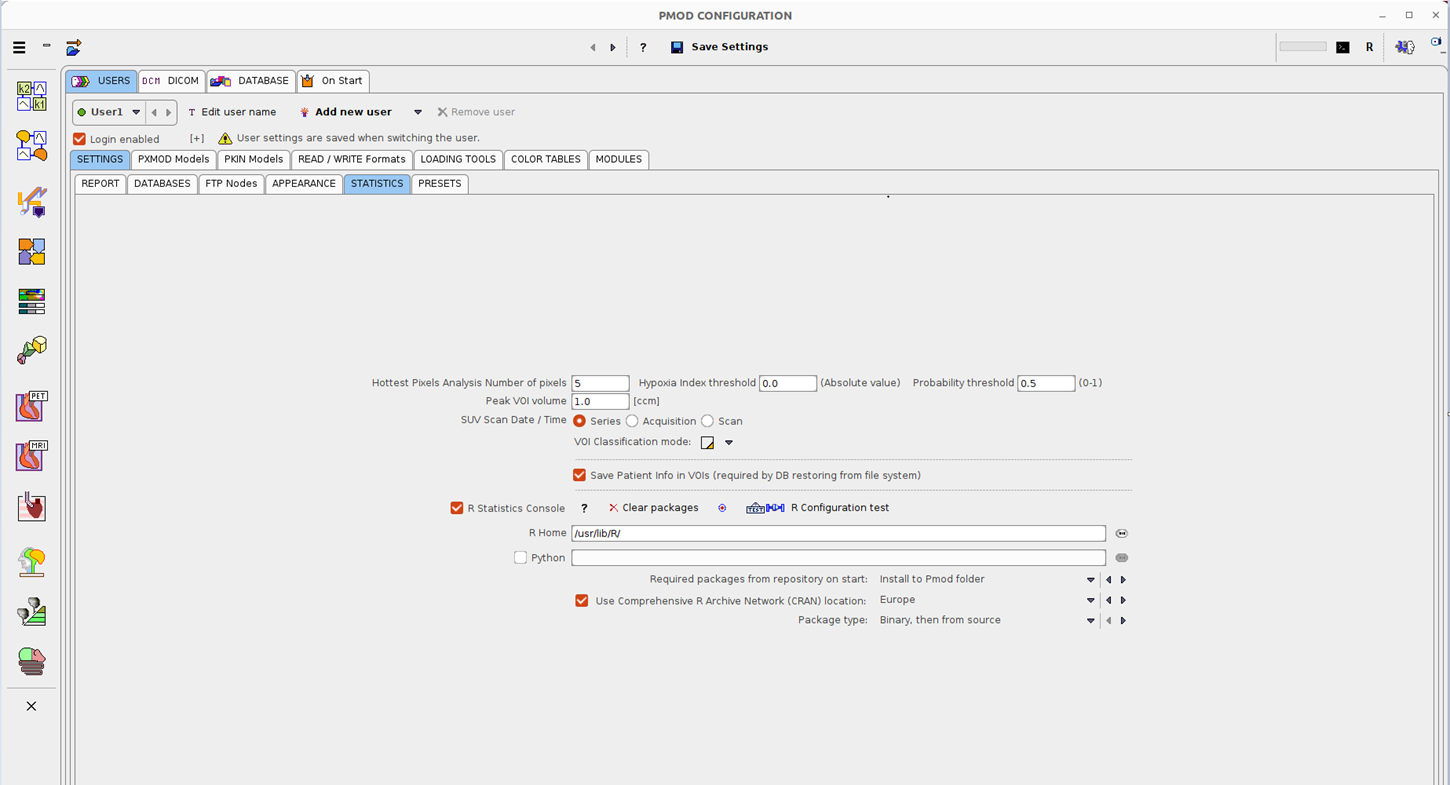This screenshot has height=785, width=1450.
Task: Toggle Login enabled checkbox
Action: pyautogui.click(x=80, y=139)
